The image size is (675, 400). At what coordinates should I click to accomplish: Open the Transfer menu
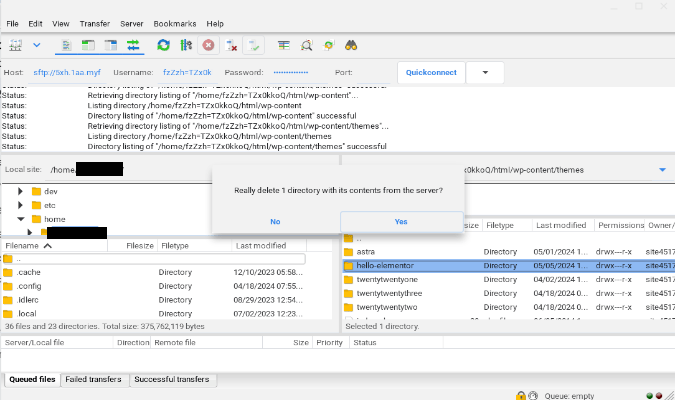(x=95, y=24)
